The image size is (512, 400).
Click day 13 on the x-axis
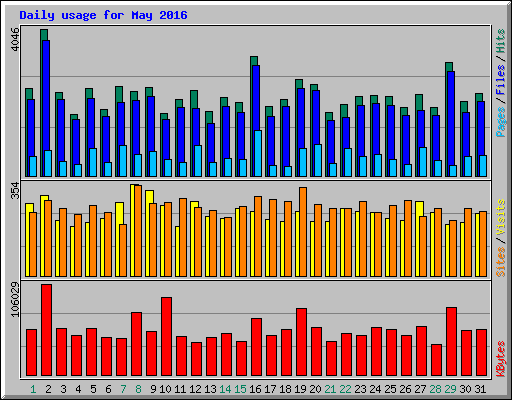click(x=210, y=389)
